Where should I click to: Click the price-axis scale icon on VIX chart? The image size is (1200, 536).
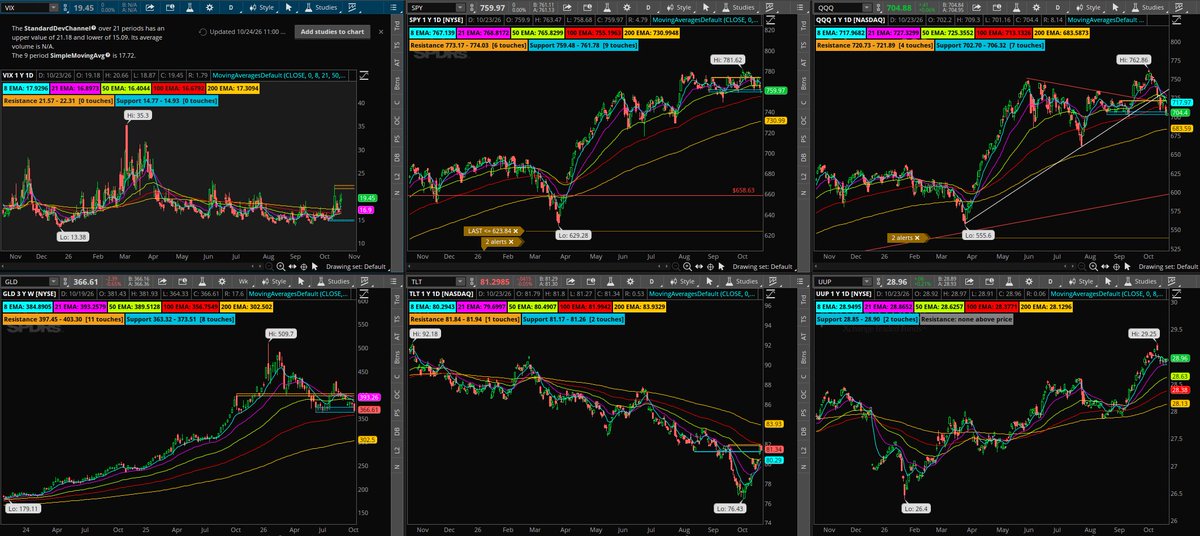364,75
